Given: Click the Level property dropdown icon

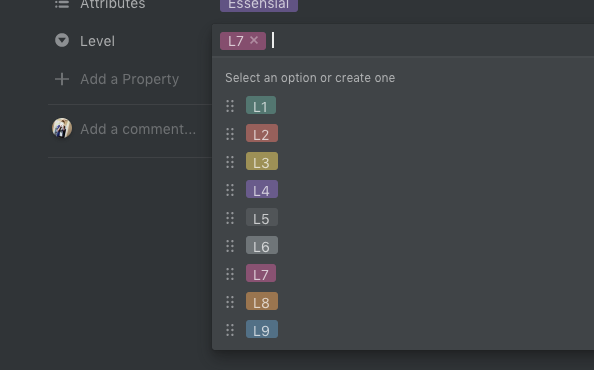Looking at the screenshot, I should point(62,40).
